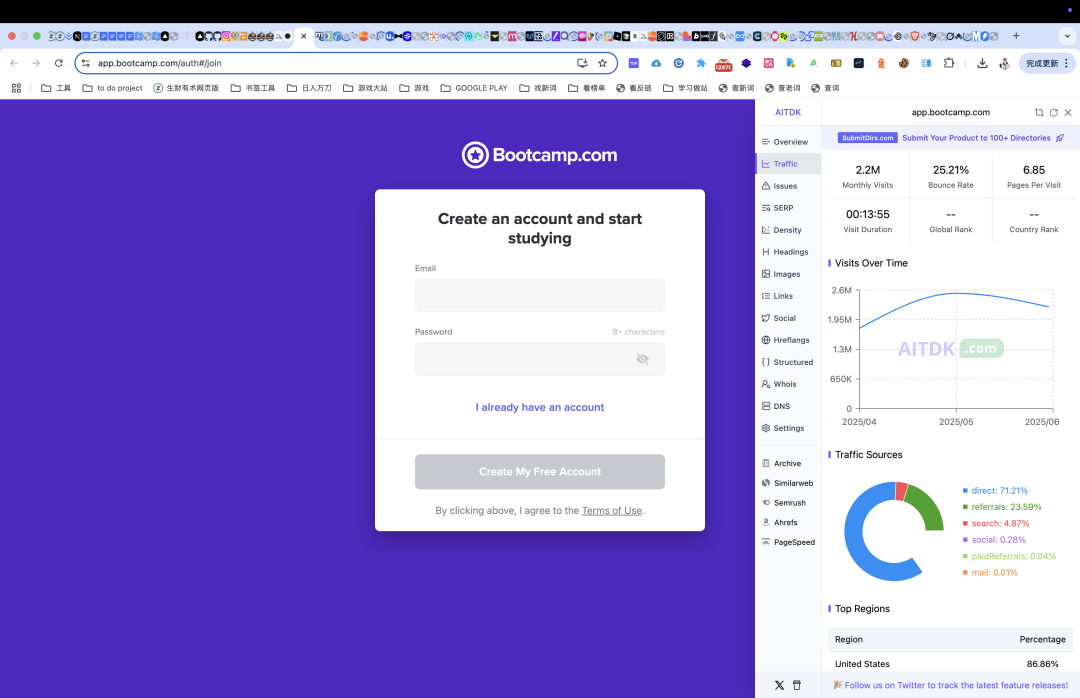The width and height of the screenshot is (1080, 698).
Task: Click the crop screenshot icon in AITDK header
Action: coord(1039,112)
